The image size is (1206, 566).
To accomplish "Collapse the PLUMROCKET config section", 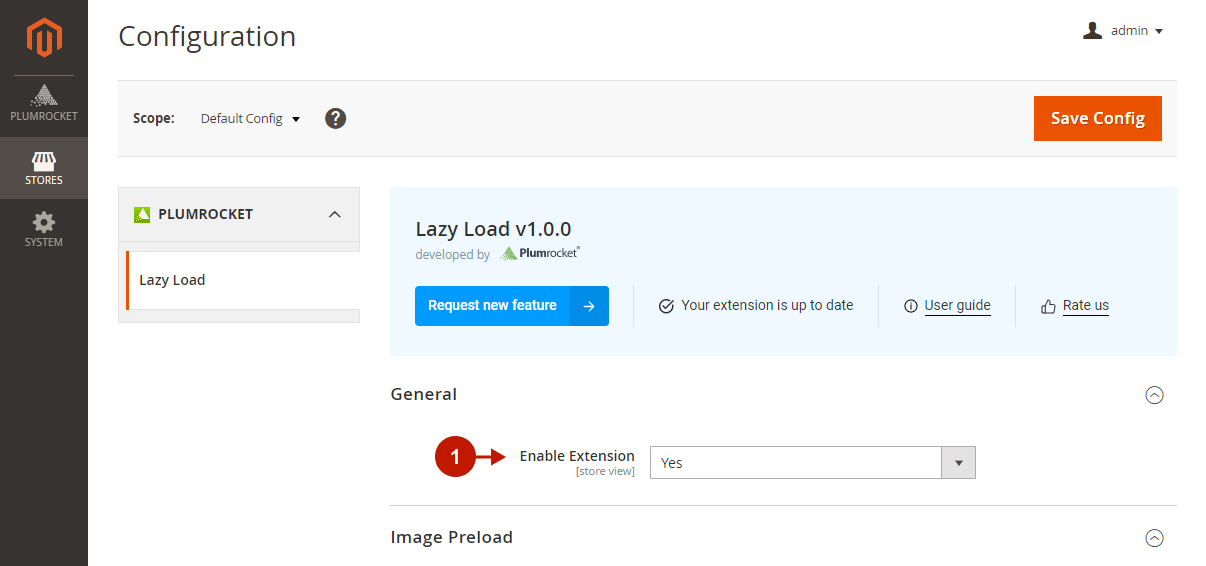I will (x=335, y=214).
